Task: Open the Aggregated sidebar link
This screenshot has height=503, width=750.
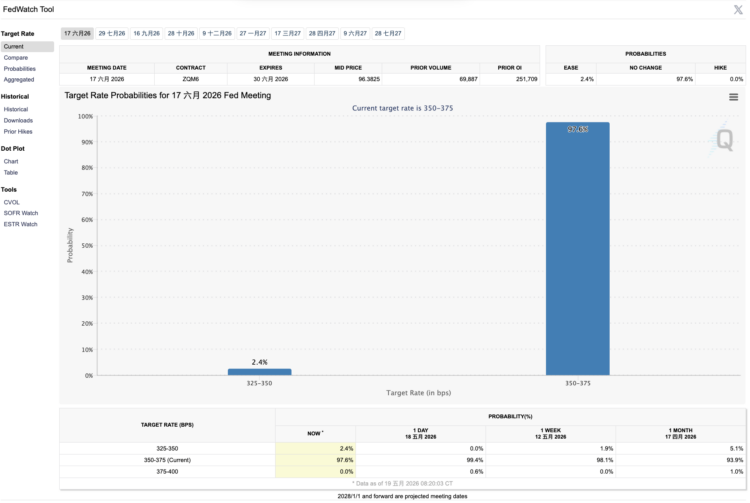Action: tap(19, 80)
